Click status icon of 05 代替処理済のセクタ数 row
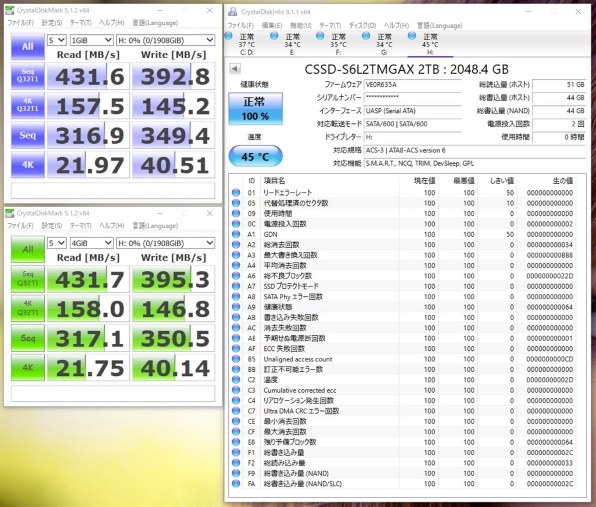 pyautogui.click(x=236, y=203)
